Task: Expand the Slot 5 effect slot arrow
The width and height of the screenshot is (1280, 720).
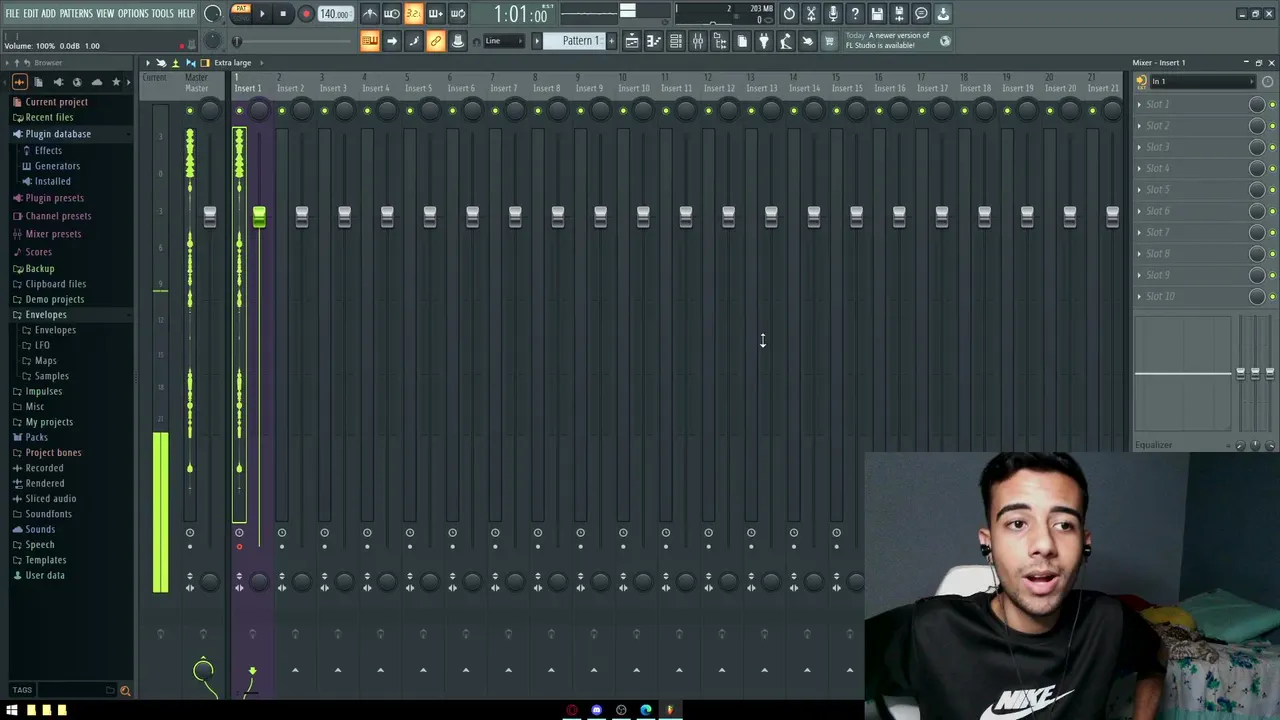Action: tap(1139, 190)
